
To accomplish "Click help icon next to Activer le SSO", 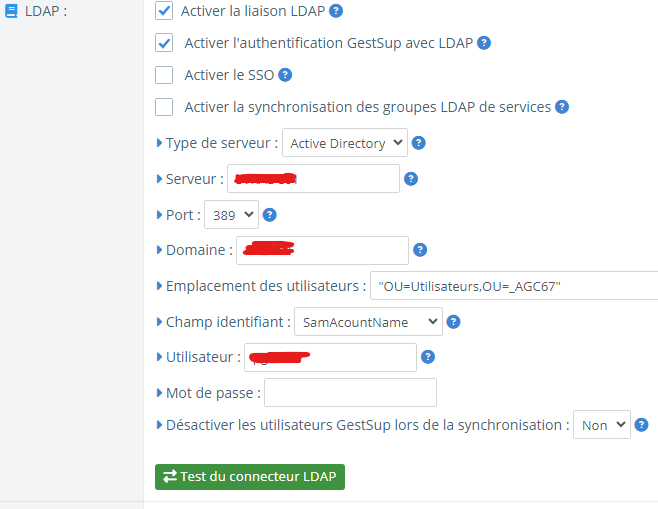I will [x=285, y=75].
